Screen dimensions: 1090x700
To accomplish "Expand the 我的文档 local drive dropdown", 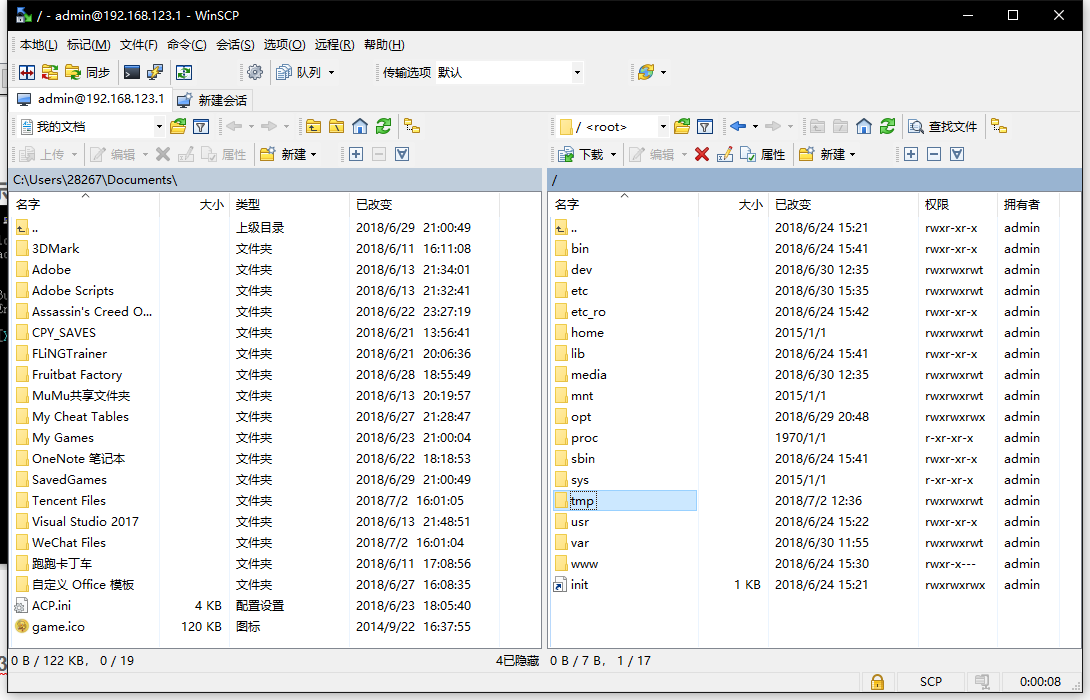I will tap(159, 127).
